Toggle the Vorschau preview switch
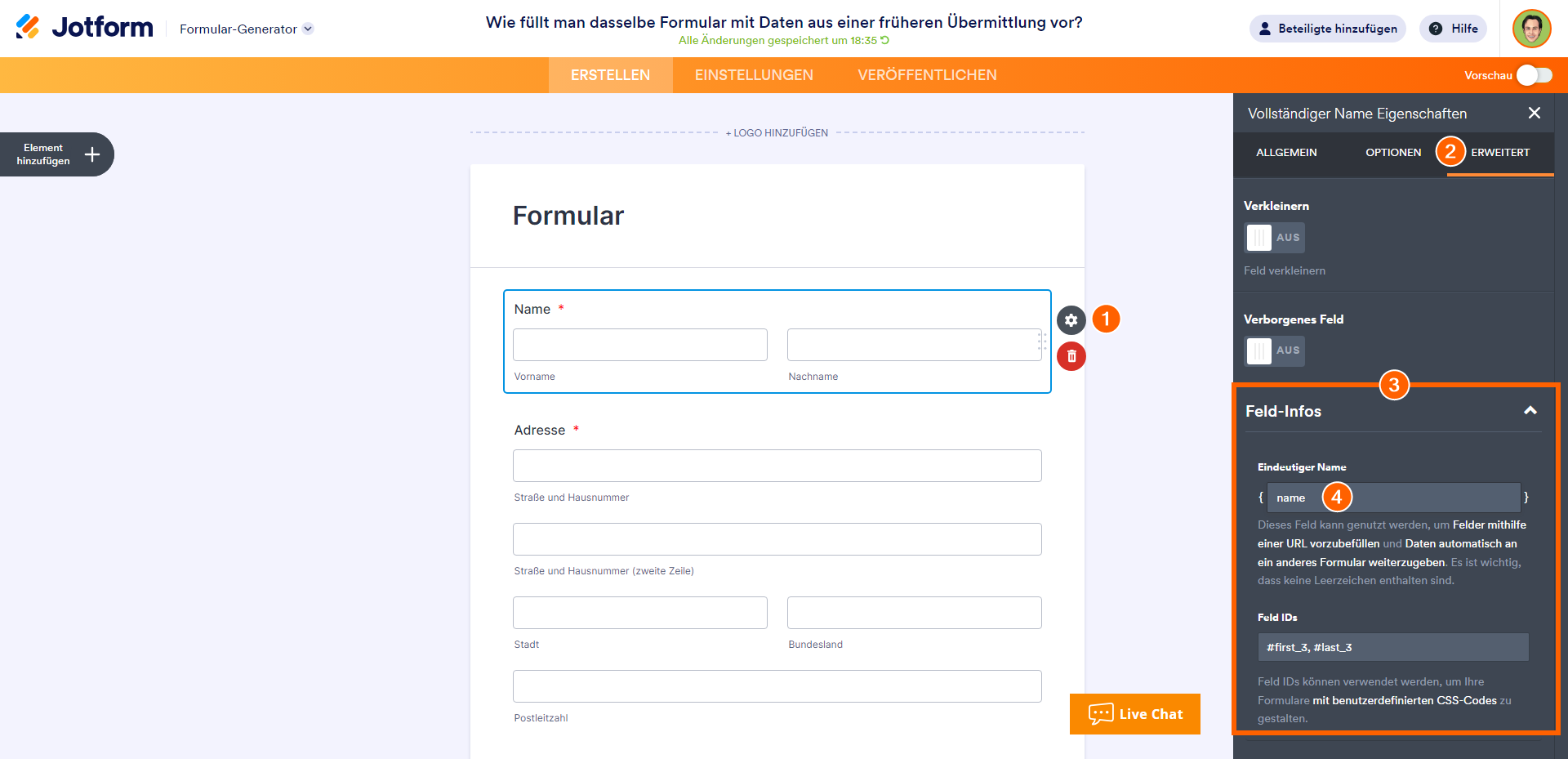The height and width of the screenshot is (759, 1568). point(1534,75)
